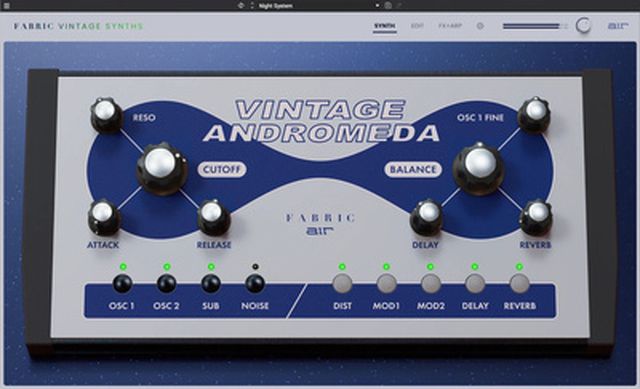Click the RELEASE label

tap(214, 245)
